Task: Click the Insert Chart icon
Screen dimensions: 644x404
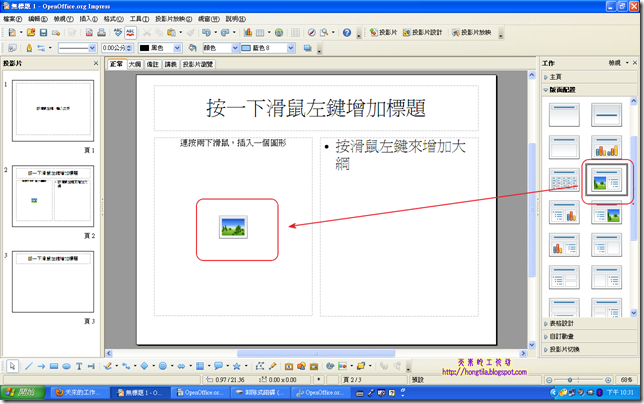Action: (248, 32)
